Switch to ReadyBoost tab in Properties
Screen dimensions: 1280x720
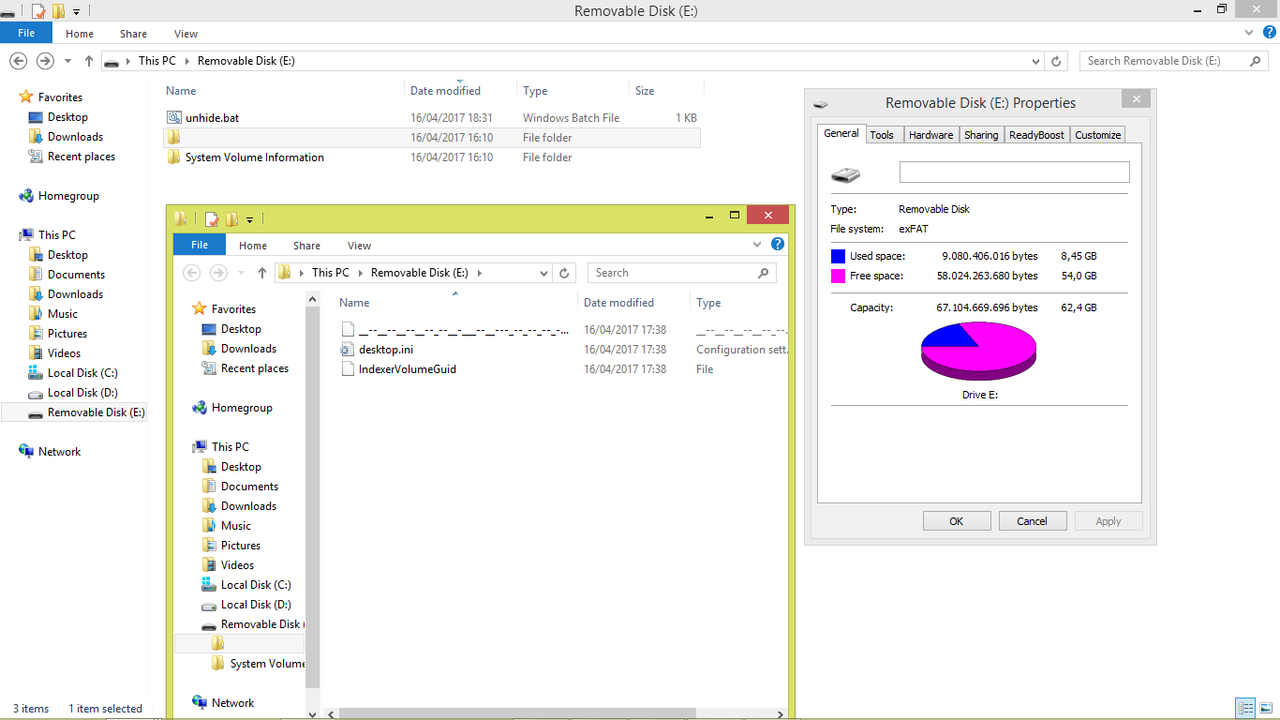1036,135
